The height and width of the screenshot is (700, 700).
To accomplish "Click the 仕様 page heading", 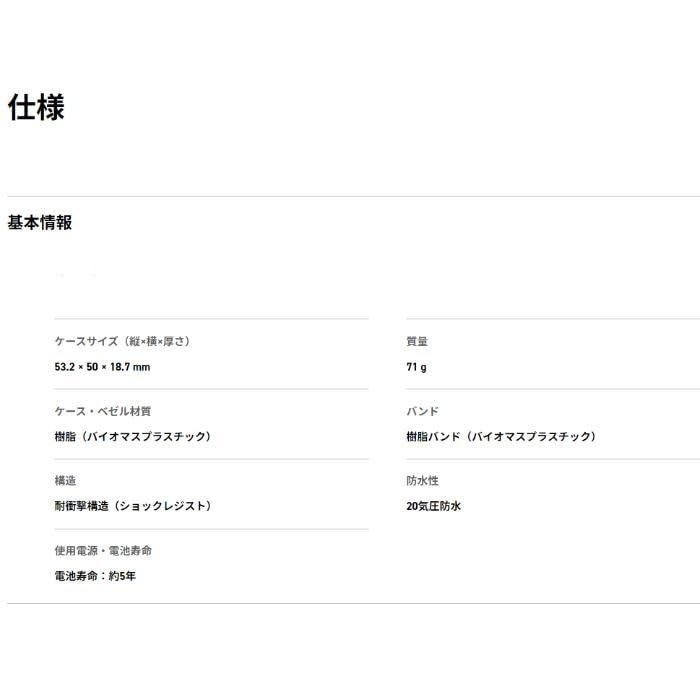I will 36,108.
